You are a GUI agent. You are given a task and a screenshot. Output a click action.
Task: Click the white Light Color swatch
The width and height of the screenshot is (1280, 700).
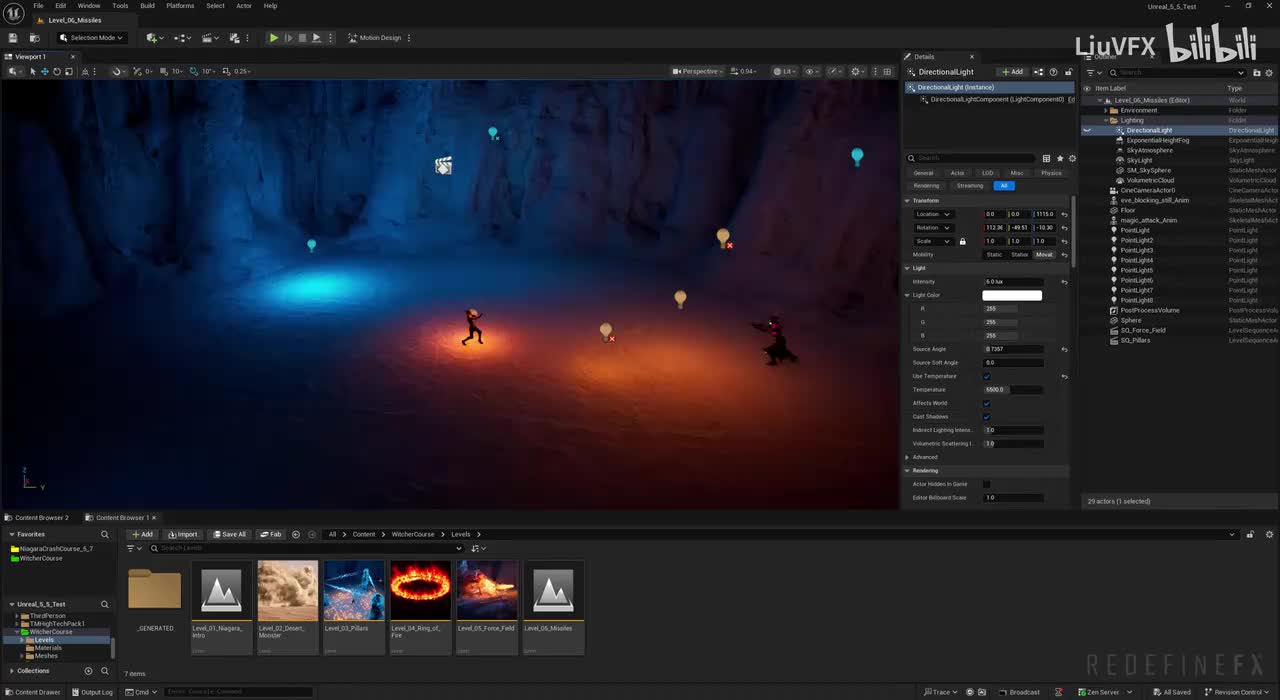tap(1012, 295)
